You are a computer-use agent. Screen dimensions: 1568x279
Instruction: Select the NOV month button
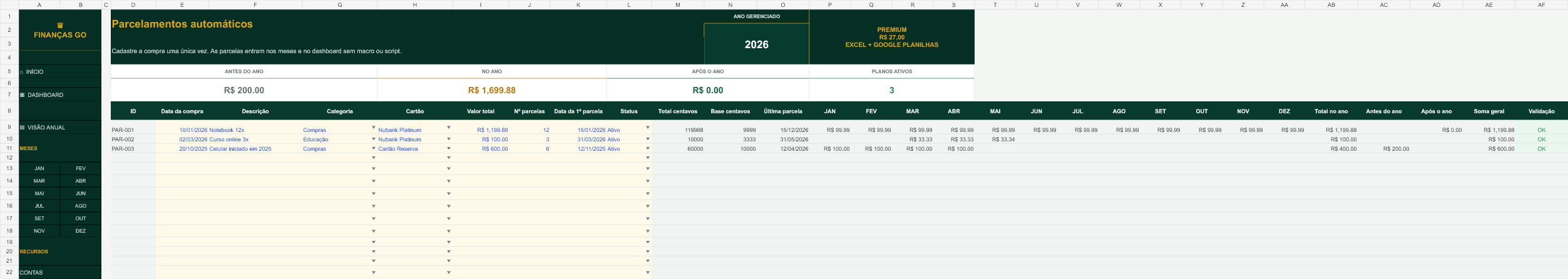39,231
